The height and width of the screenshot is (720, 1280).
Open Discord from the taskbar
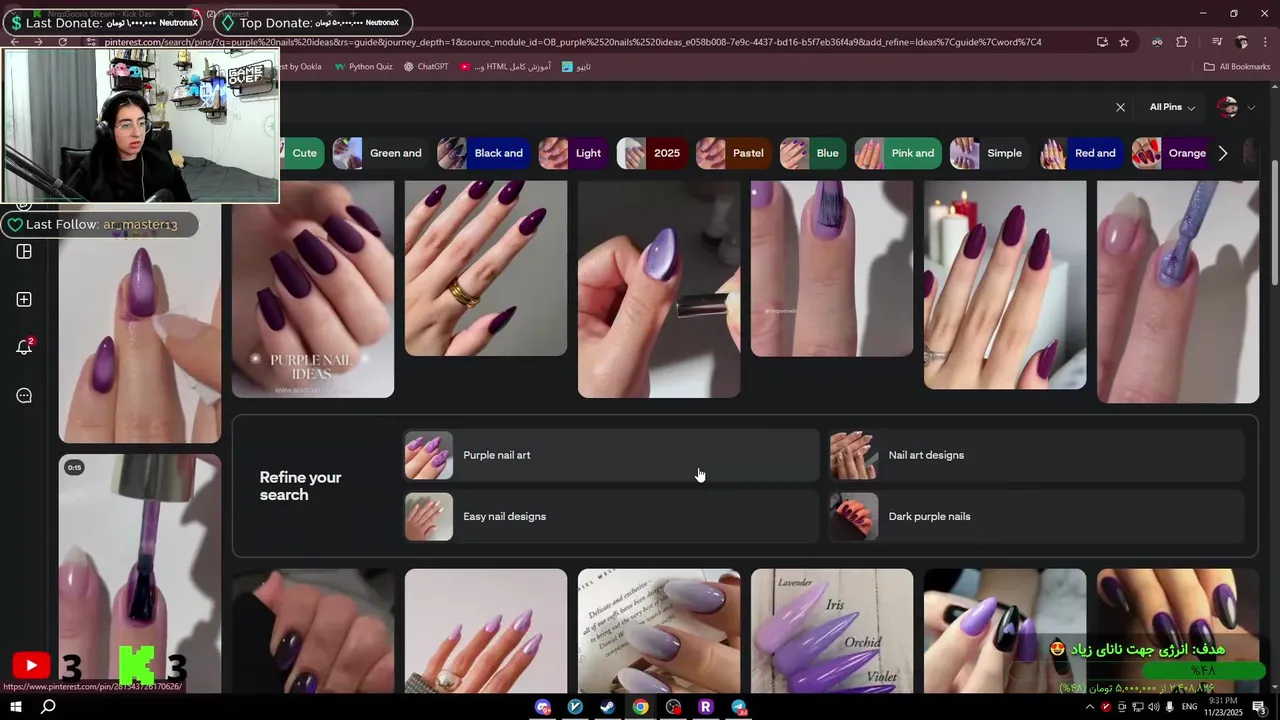coord(543,707)
